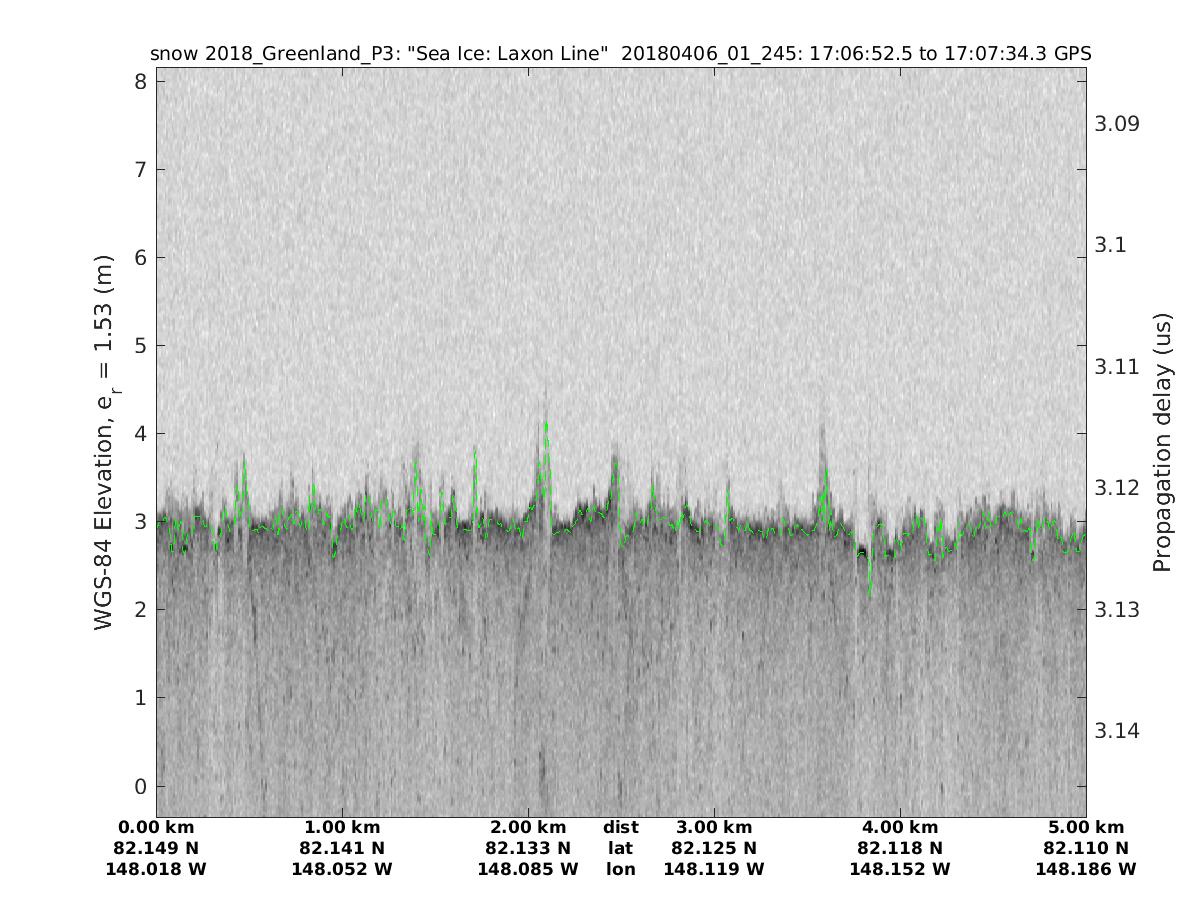Image resolution: width=1200 pixels, height=900 pixels.
Task: Click the 0 tick label on elevation axis
Action: pyautogui.click(x=140, y=786)
